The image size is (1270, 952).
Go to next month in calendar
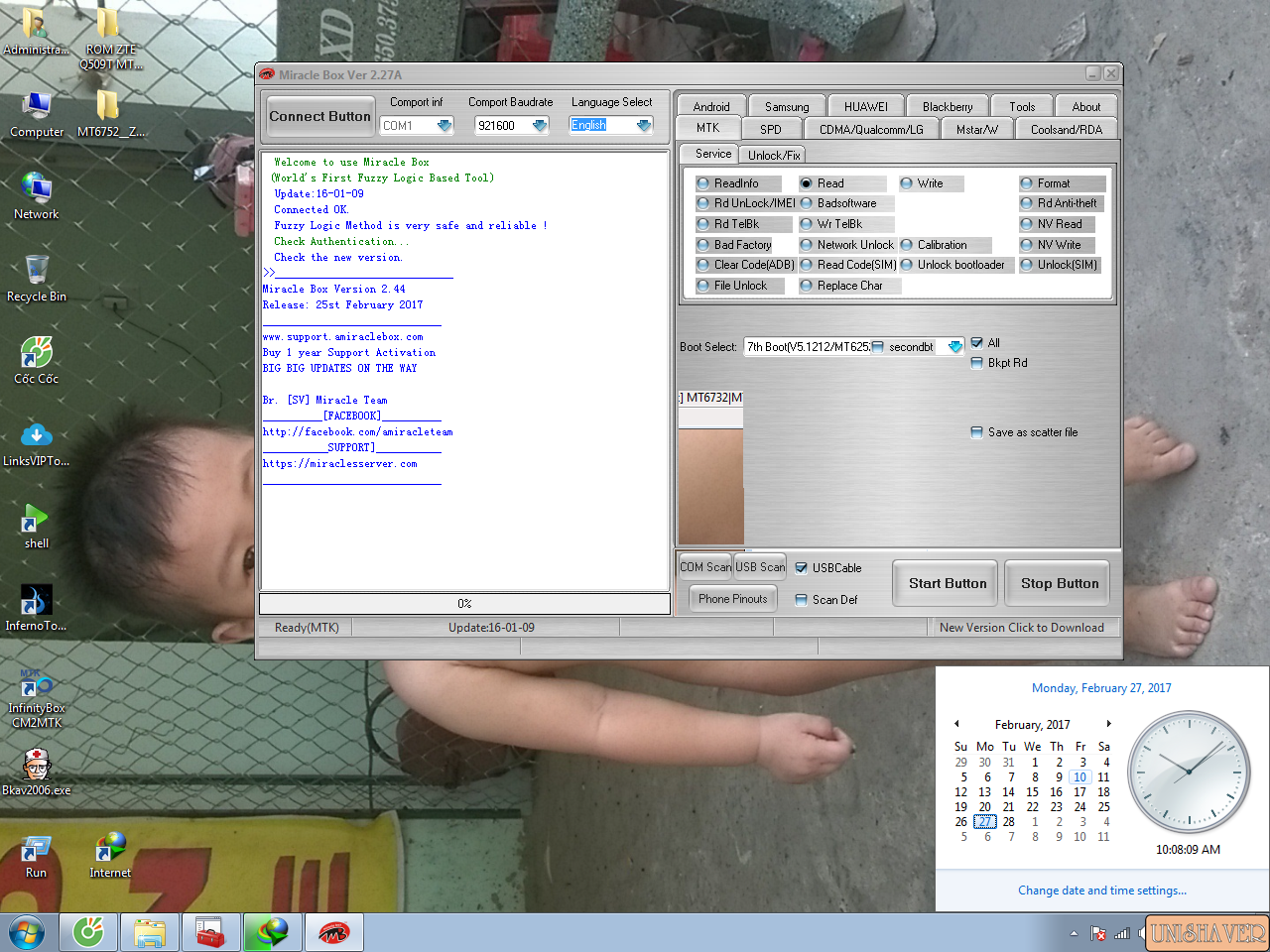[1108, 724]
